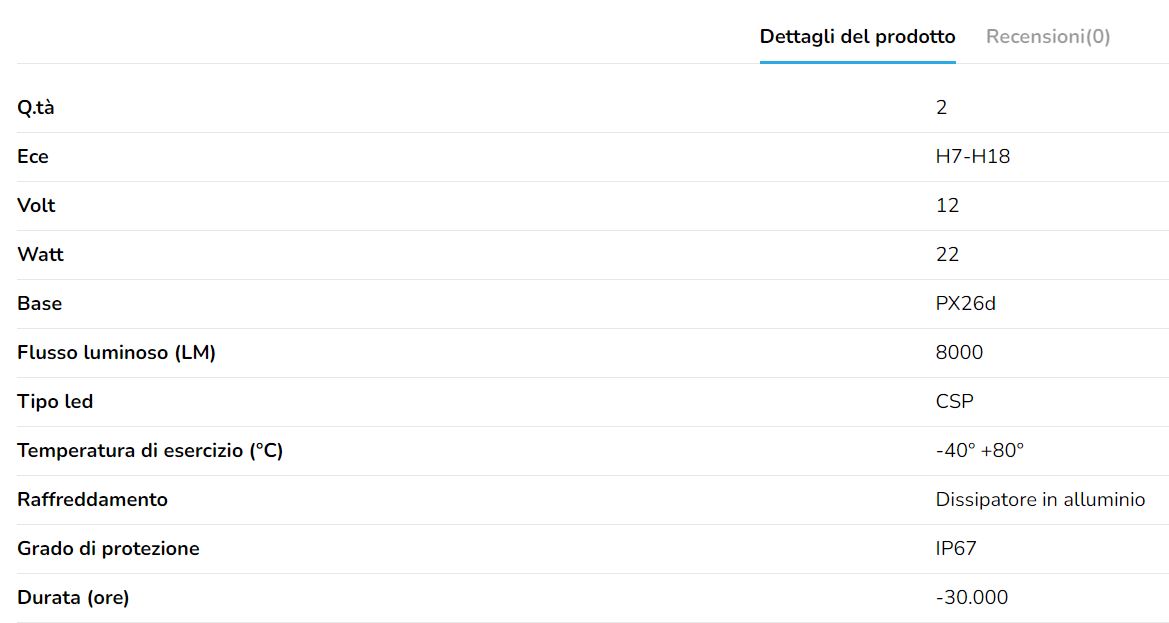Click the Flusso luminoso (LM) label

[x=116, y=353]
